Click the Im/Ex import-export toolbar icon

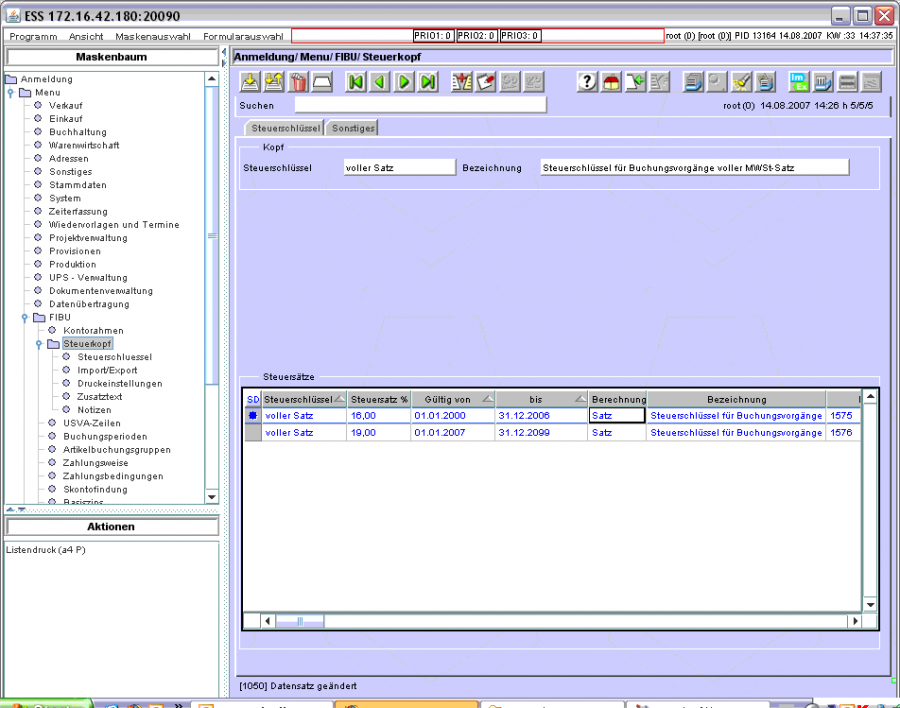point(799,82)
